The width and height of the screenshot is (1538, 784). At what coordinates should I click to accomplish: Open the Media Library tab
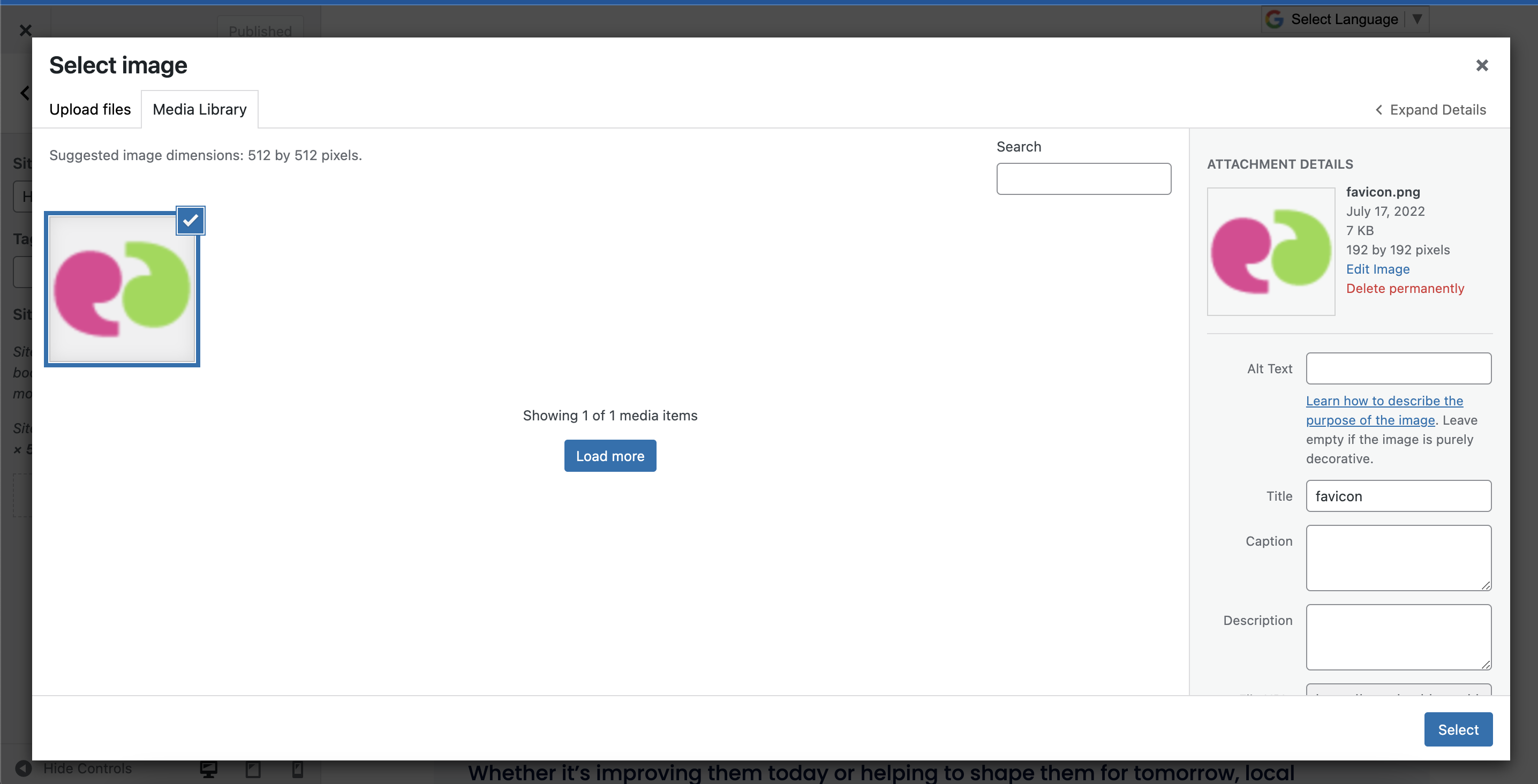point(199,109)
